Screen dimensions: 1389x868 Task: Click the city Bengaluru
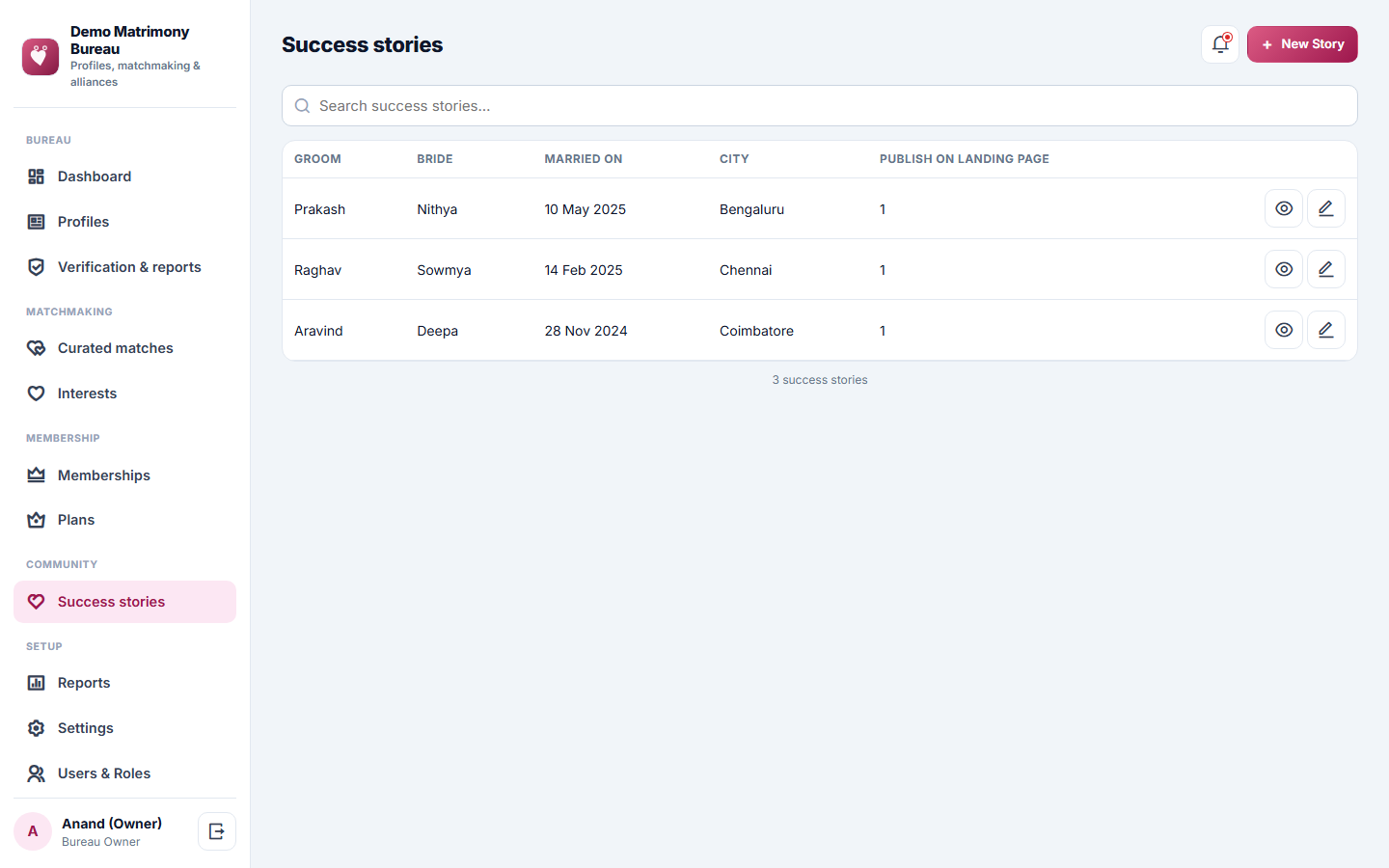(751, 209)
